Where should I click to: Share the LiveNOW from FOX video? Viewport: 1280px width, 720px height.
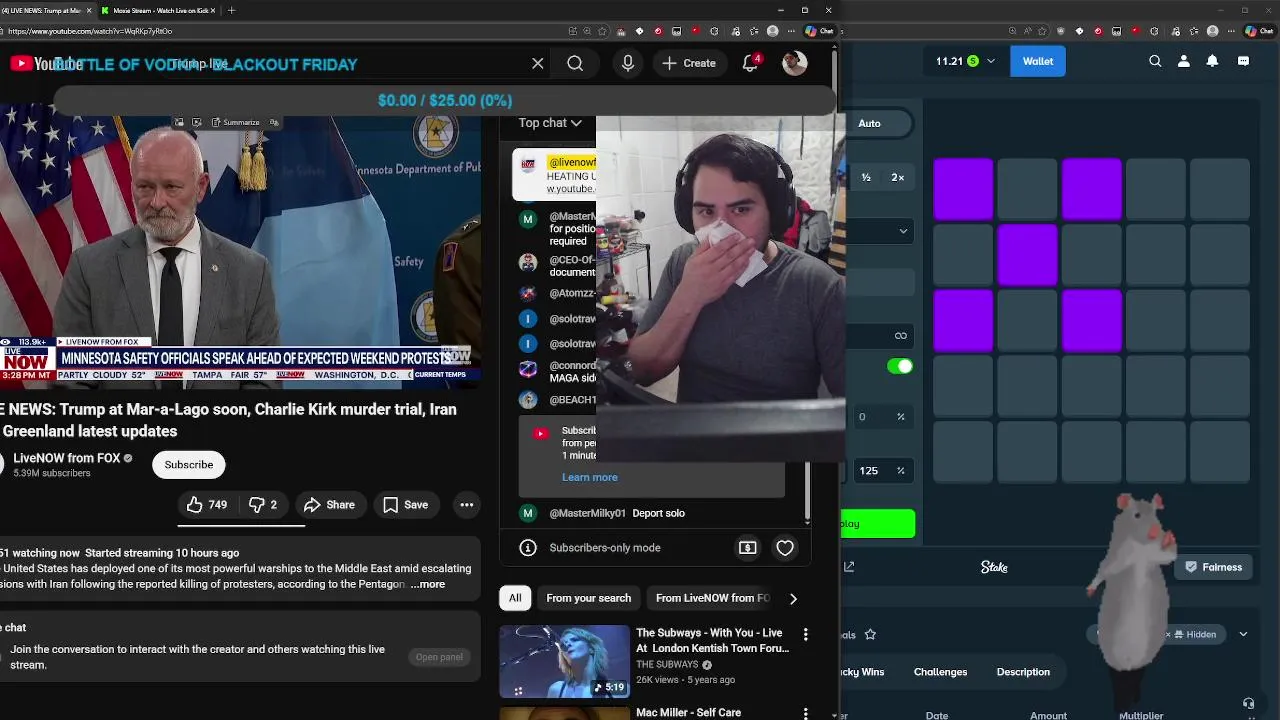[x=329, y=505]
